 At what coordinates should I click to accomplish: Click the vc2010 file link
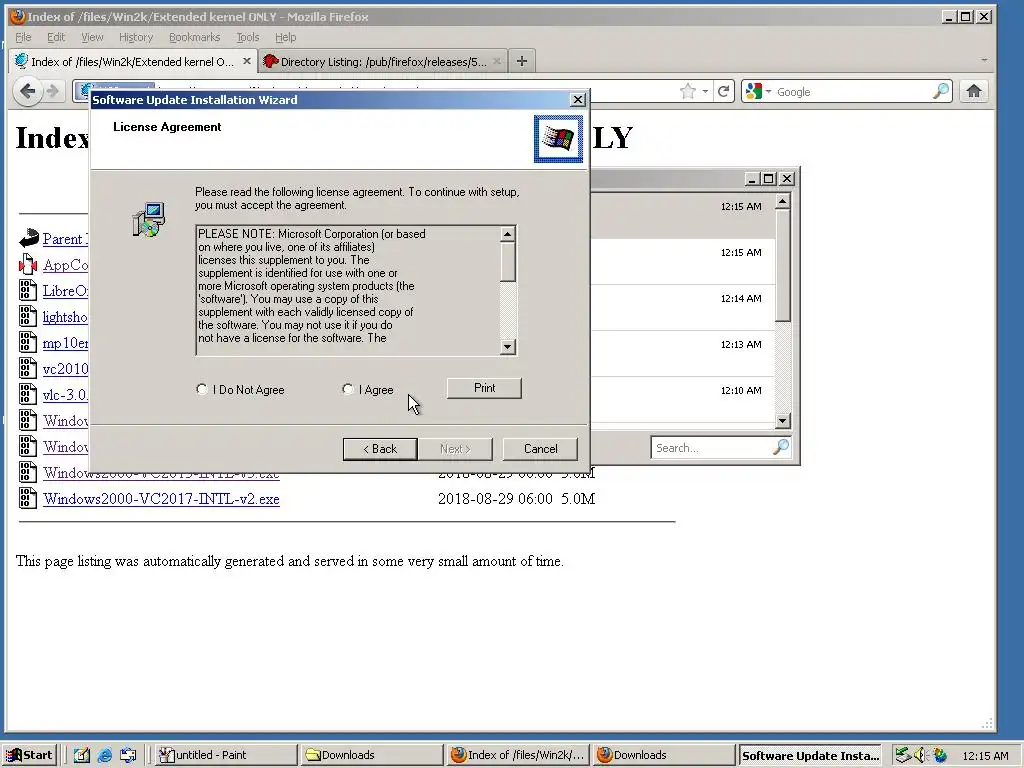[x=65, y=369]
